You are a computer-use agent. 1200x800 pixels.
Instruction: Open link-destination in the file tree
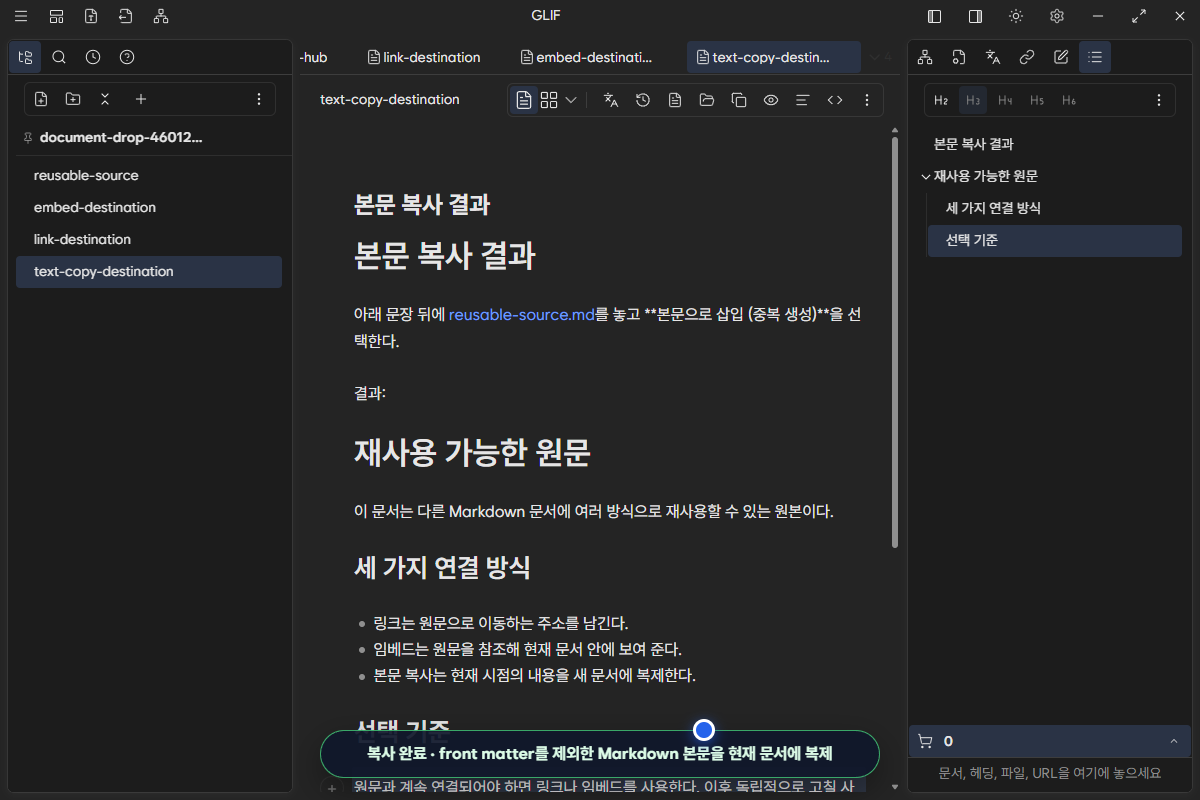click(x=149, y=239)
